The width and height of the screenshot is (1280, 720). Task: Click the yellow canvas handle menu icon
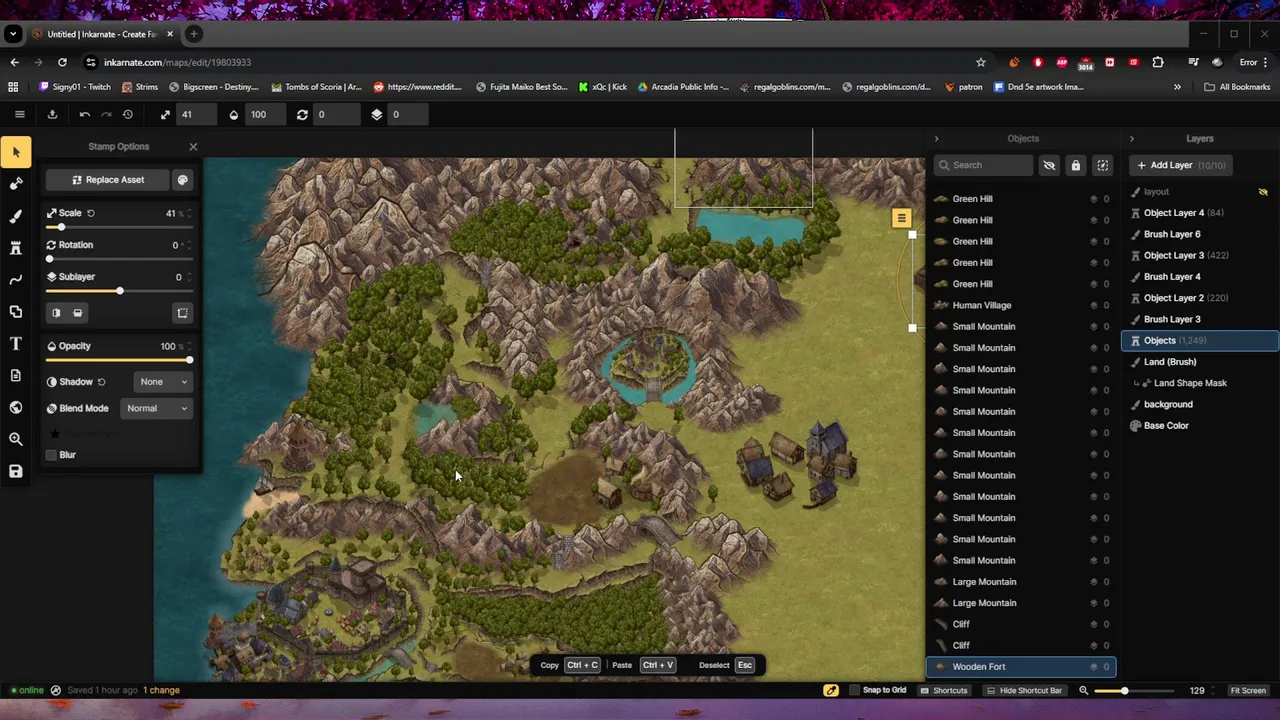tap(901, 218)
